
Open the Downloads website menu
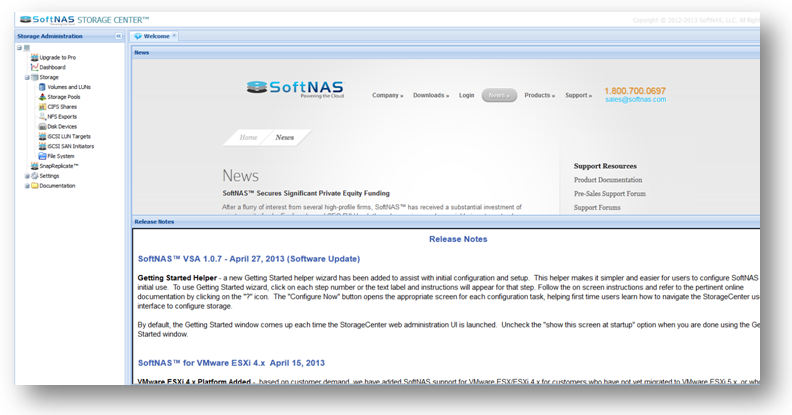point(431,95)
